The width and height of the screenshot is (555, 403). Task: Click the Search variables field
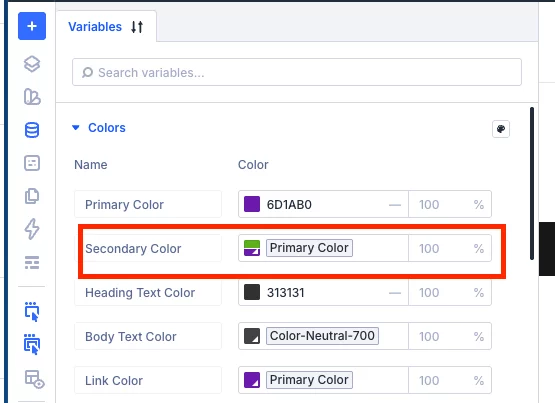[x=297, y=72]
